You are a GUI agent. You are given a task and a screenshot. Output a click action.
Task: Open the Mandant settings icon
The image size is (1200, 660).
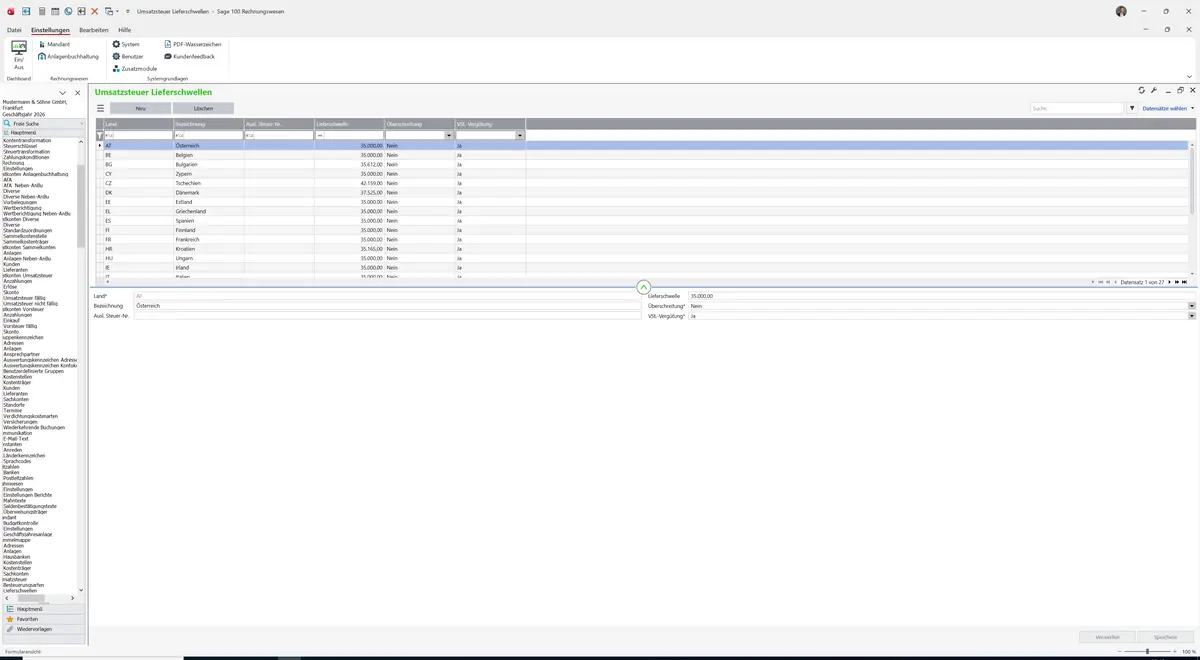(42, 44)
